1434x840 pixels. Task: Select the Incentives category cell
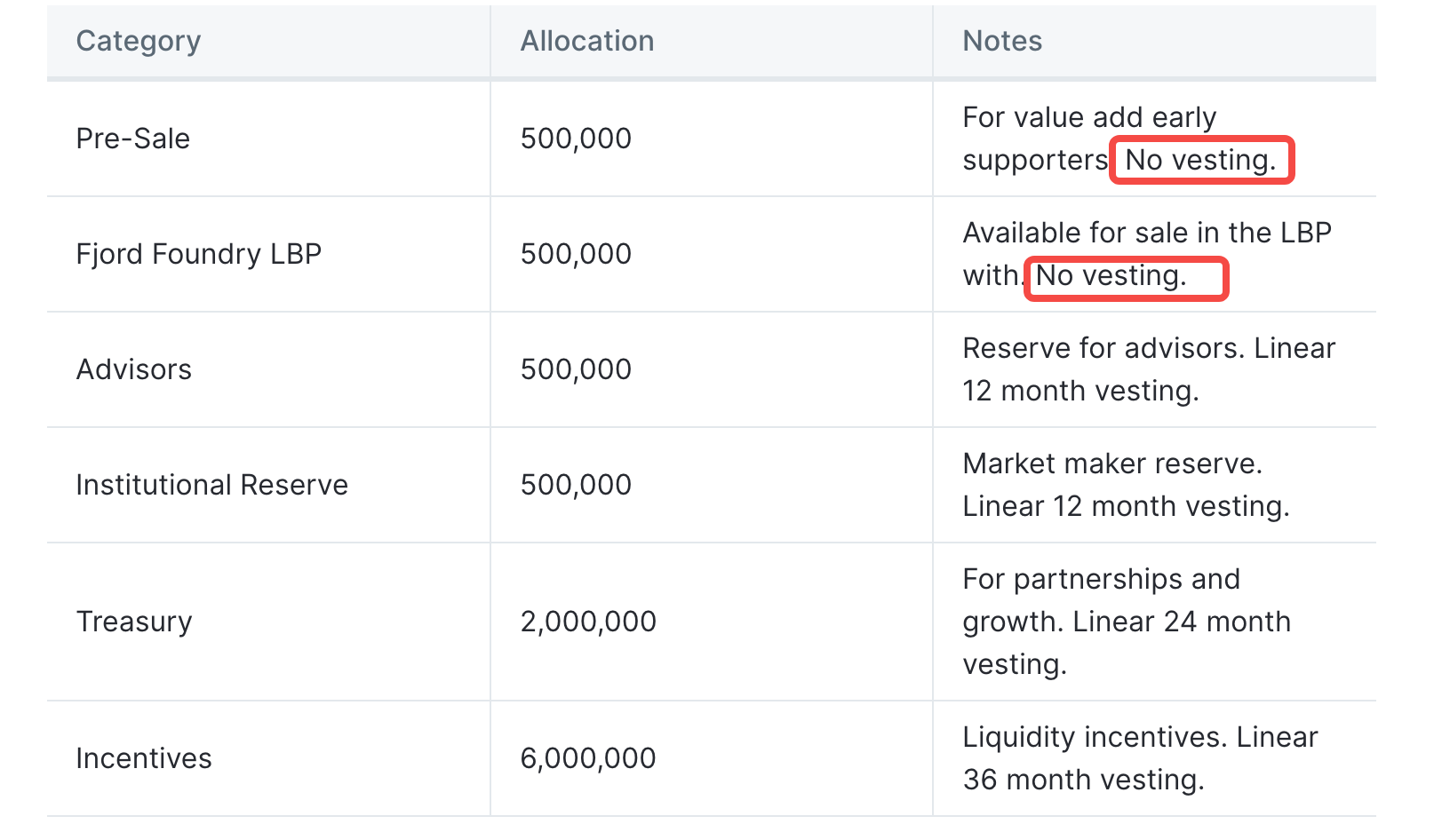(144, 758)
